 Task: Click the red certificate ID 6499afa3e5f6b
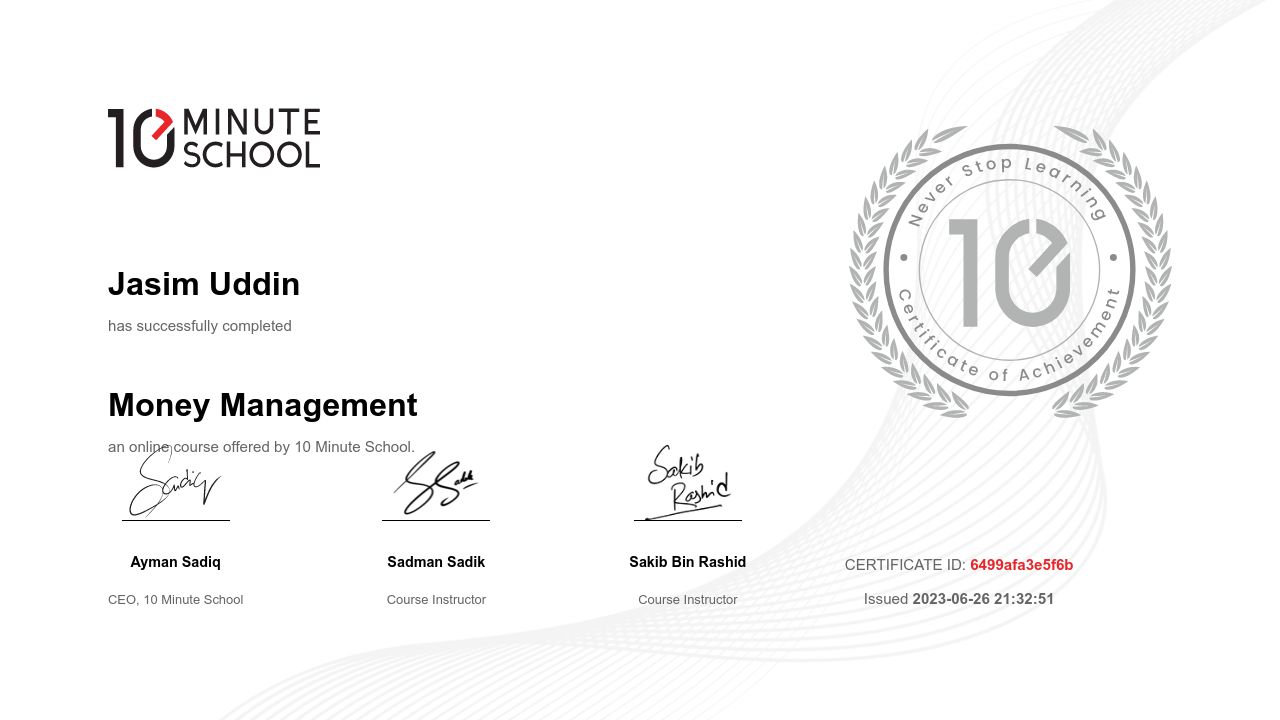click(x=1021, y=565)
